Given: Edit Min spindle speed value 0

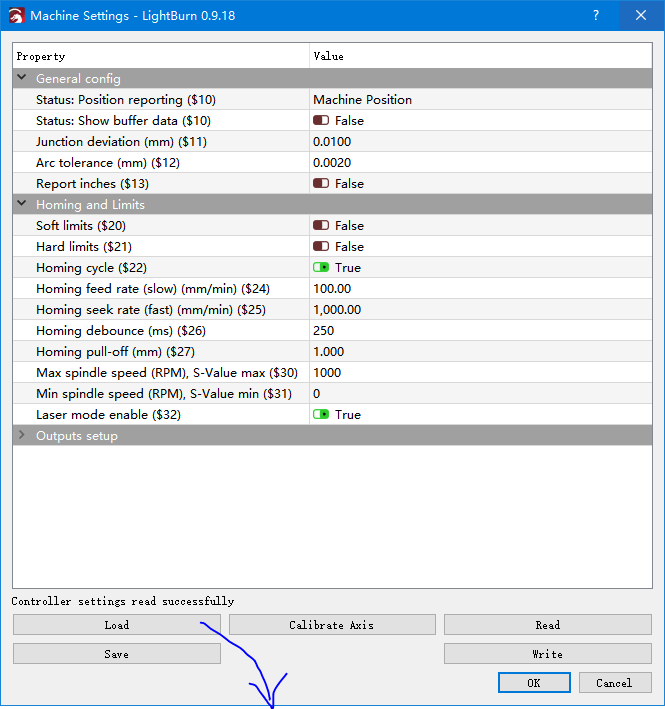Looking at the screenshot, I should (x=316, y=394).
